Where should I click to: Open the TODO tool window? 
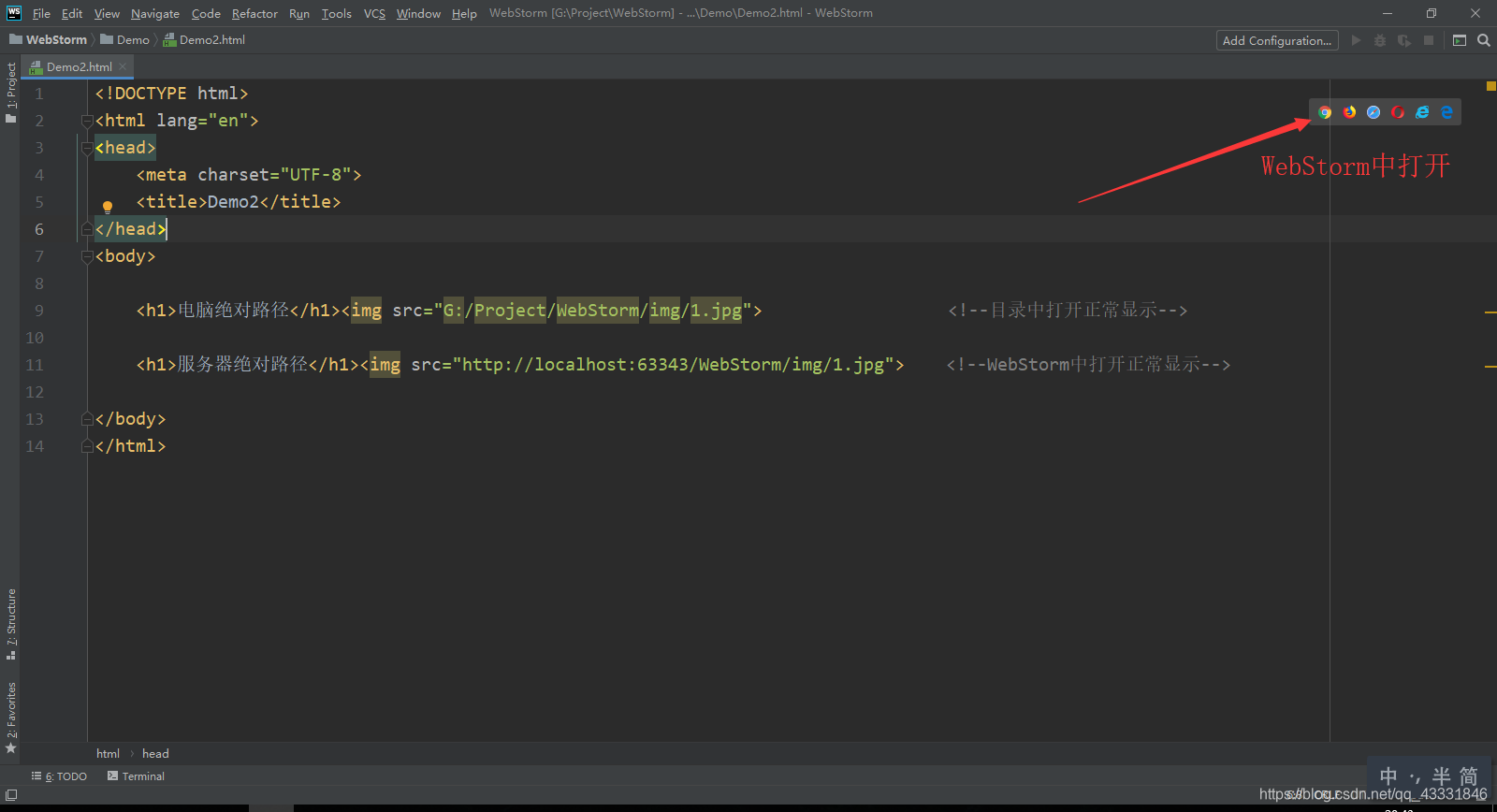pos(59,776)
